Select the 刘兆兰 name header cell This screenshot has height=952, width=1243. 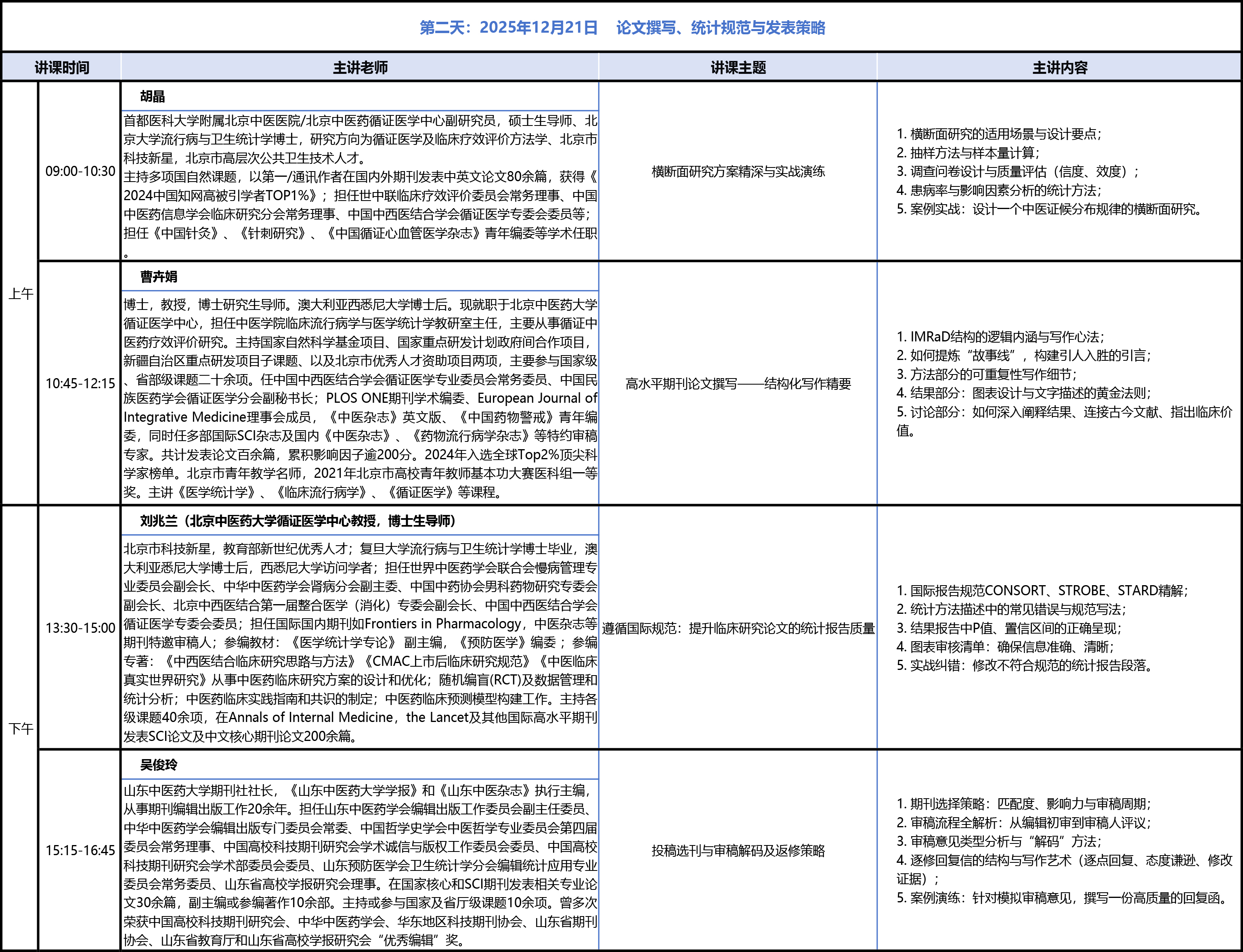pyautogui.click(x=298, y=521)
